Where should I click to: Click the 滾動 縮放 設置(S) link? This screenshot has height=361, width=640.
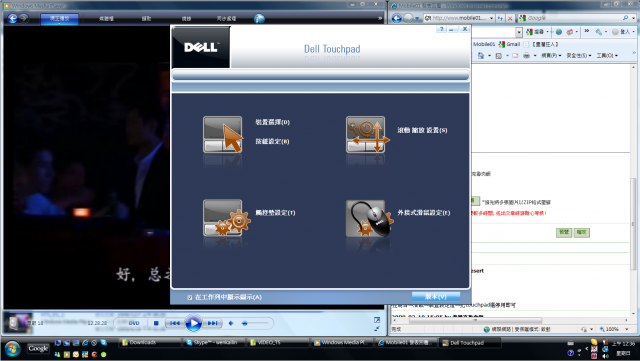point(422,130)
